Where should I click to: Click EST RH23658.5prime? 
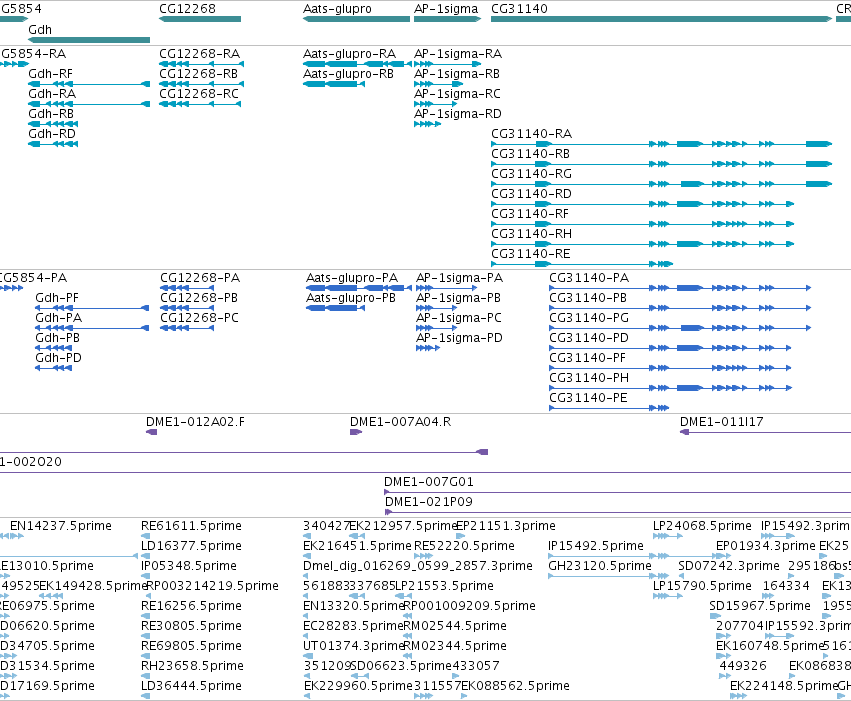192,666
